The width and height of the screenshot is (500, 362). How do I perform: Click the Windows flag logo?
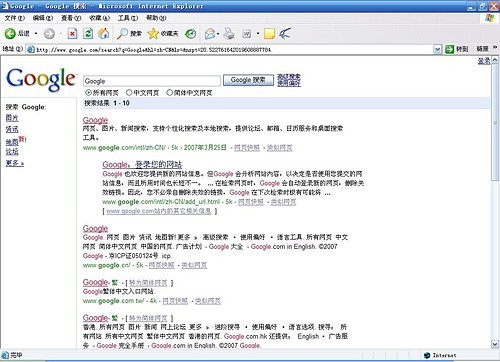[x=489, y=18]
